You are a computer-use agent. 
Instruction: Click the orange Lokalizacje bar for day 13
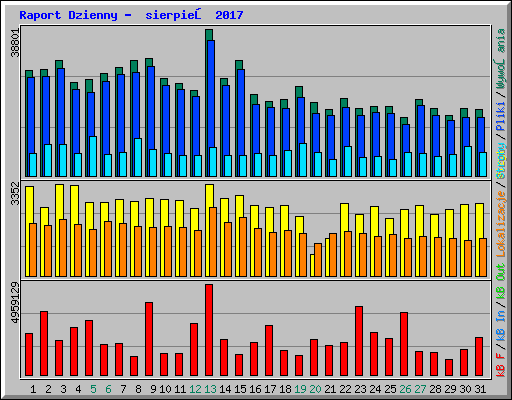click(x=213, y=242)
